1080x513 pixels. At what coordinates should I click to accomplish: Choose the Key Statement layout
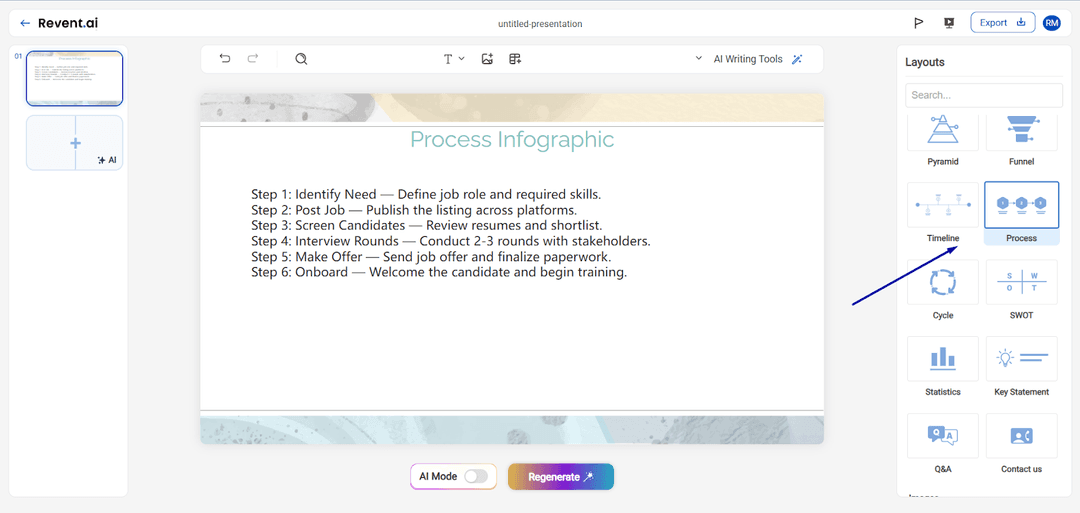click(x=1021, y=366)
